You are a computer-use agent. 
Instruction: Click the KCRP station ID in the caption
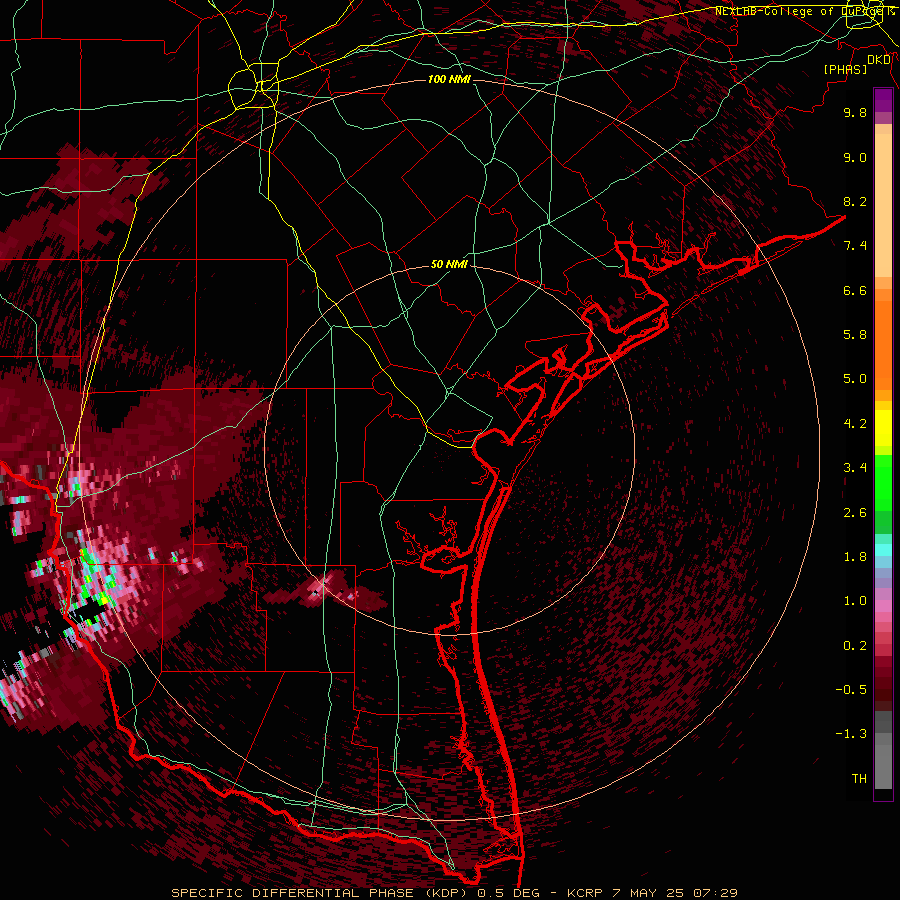[585, 893]
